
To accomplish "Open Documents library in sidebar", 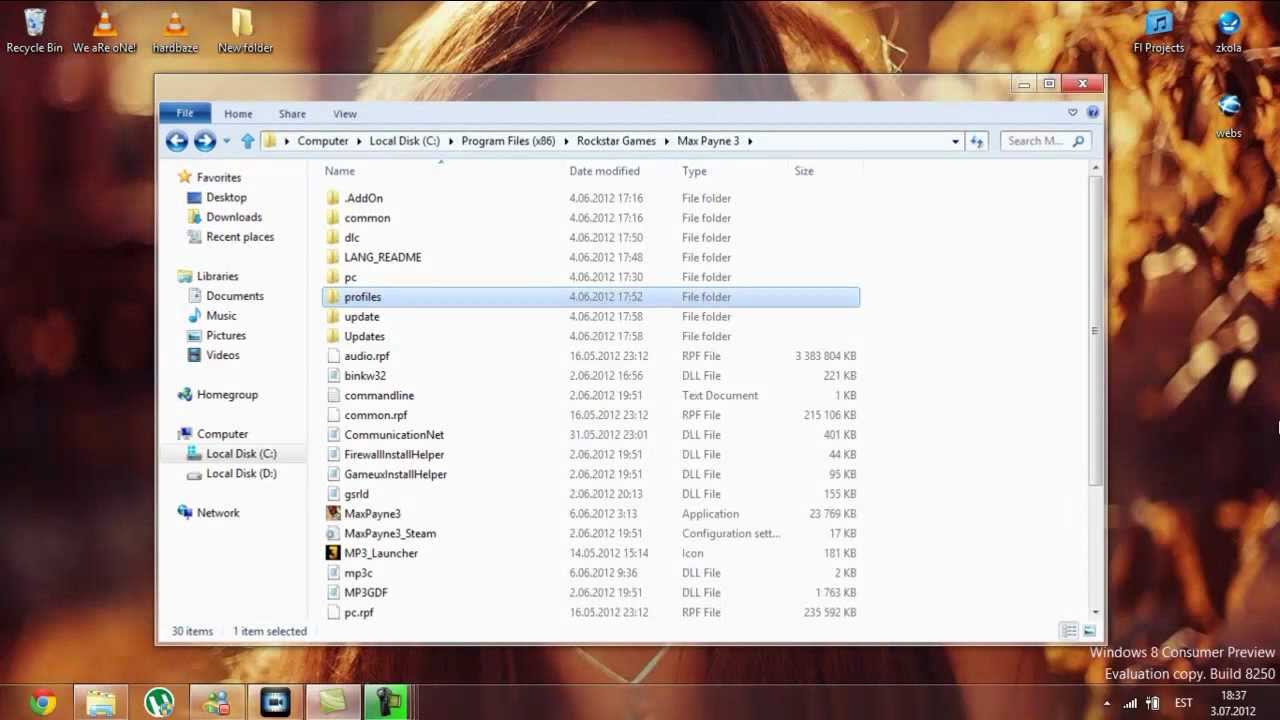I will pyautogui.click(x=235, y=296).
